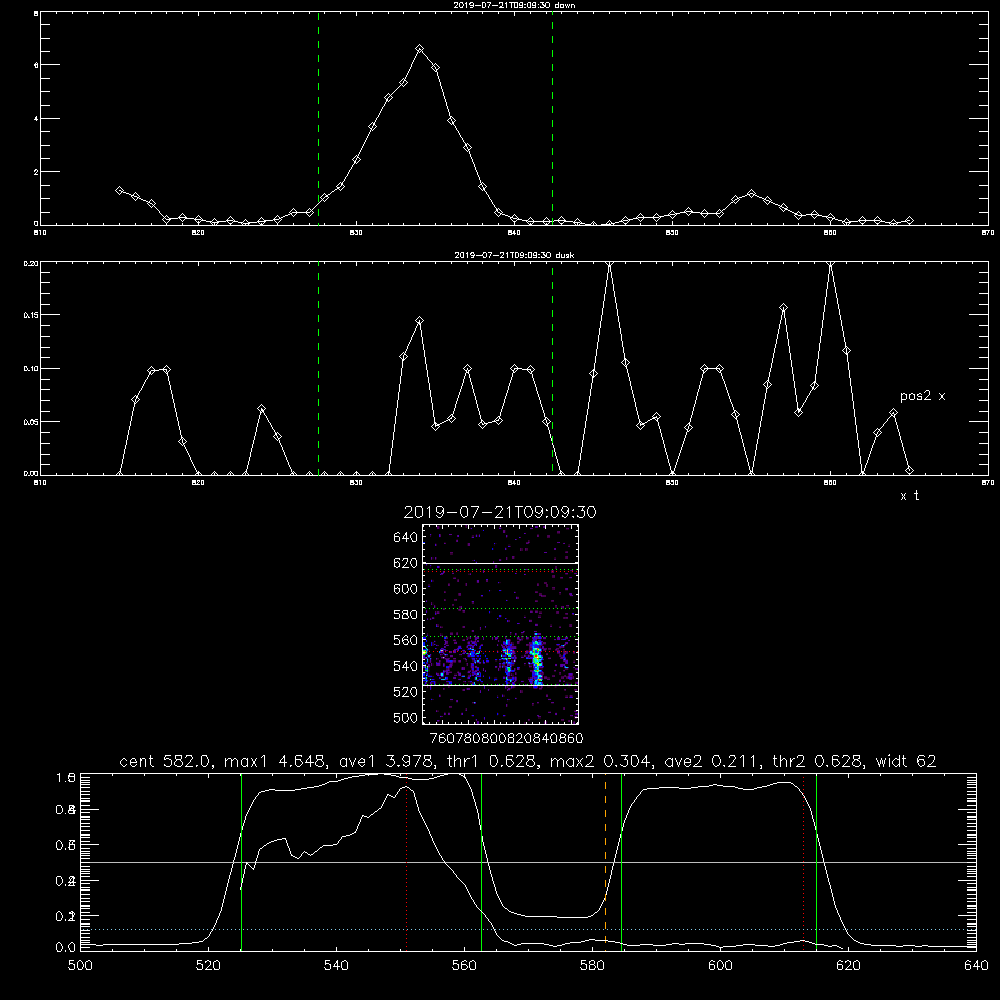Click bottom plot x-axis label 600
The width and height of the screenshot is (1000, 1000).
click(720, 966)
